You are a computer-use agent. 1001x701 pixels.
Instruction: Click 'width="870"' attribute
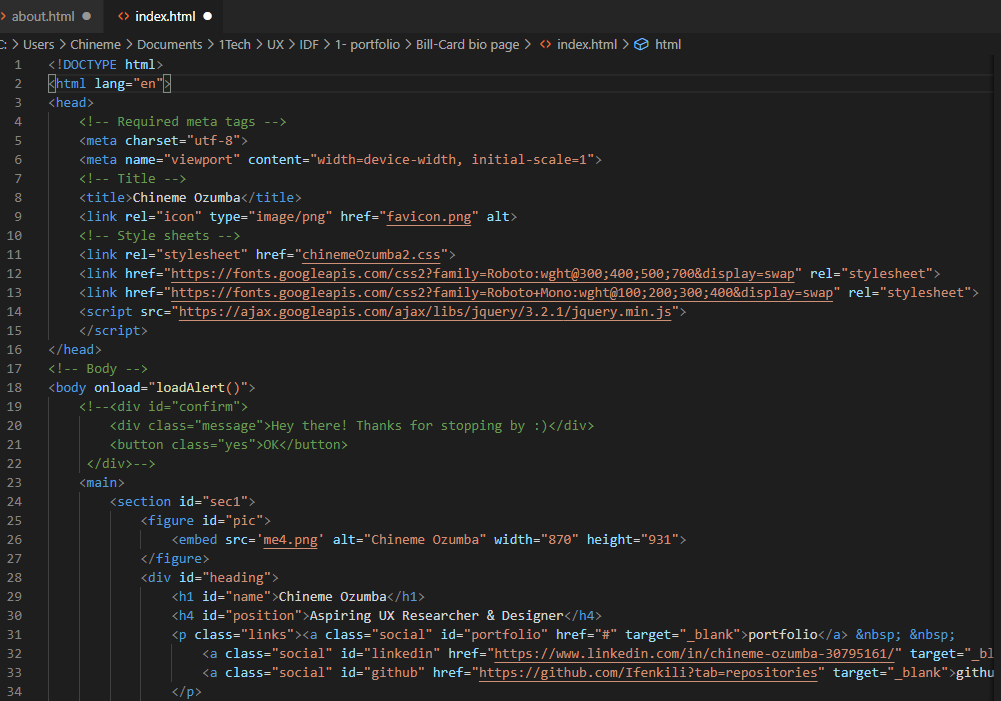[536, 539]
